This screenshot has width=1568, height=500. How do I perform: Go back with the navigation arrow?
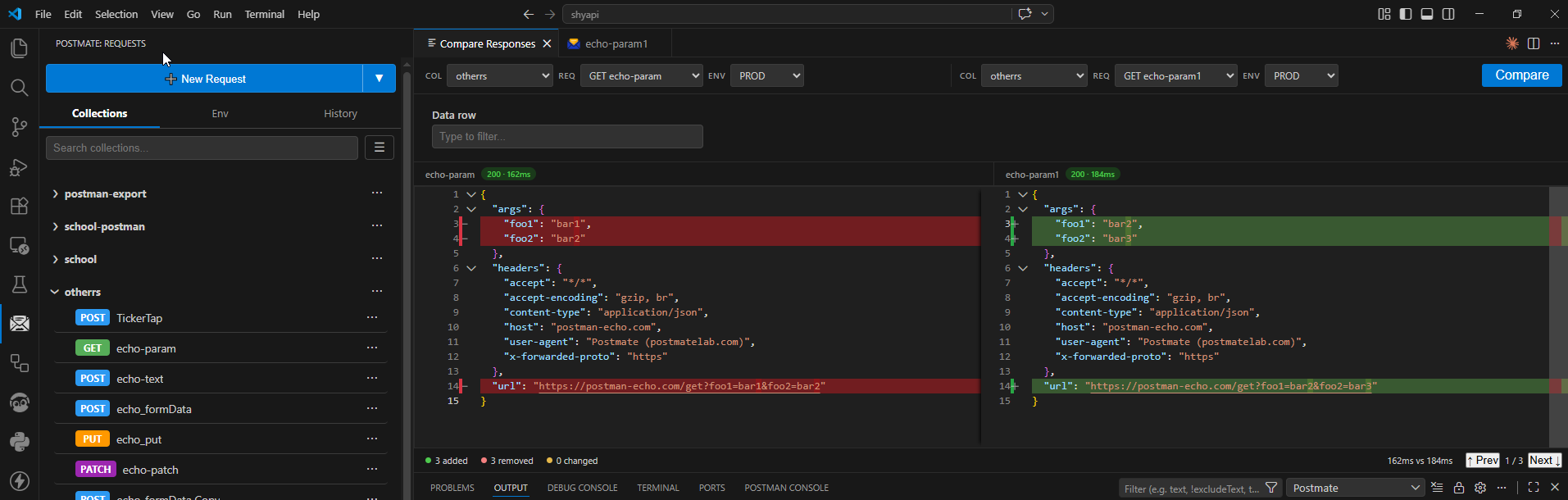point(529,14)
